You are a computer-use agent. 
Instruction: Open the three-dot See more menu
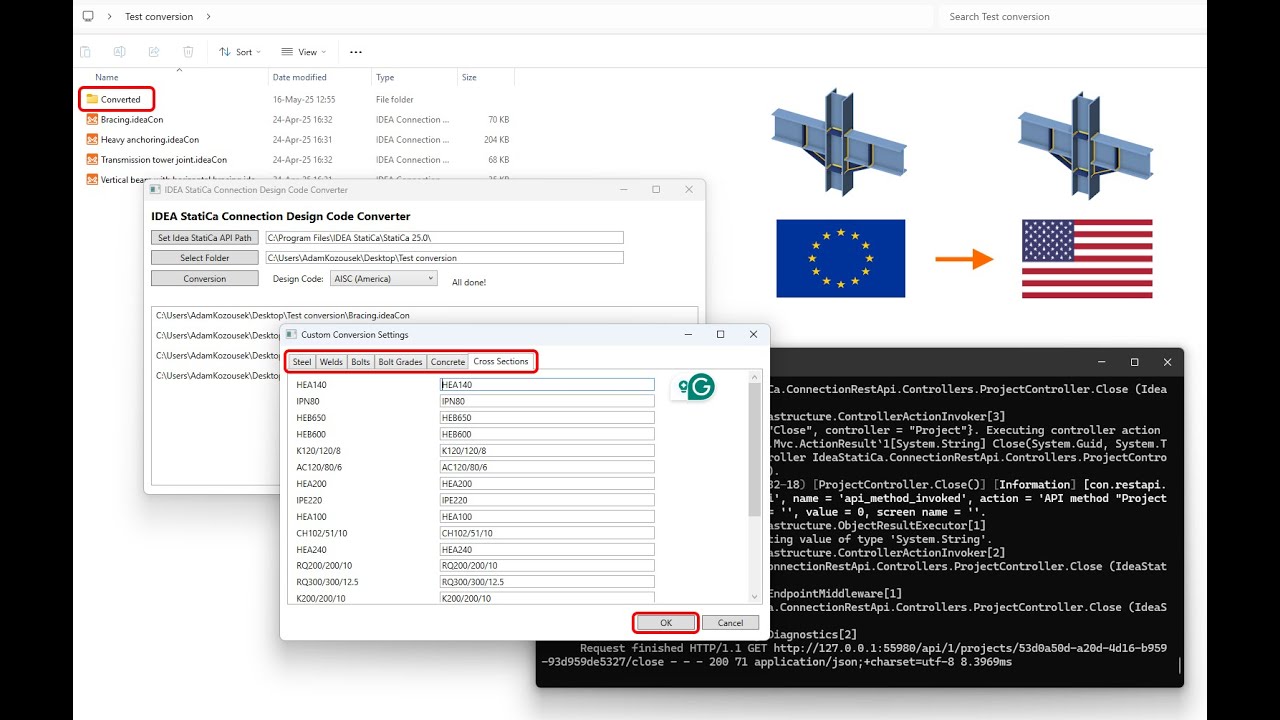coord(355,52)
